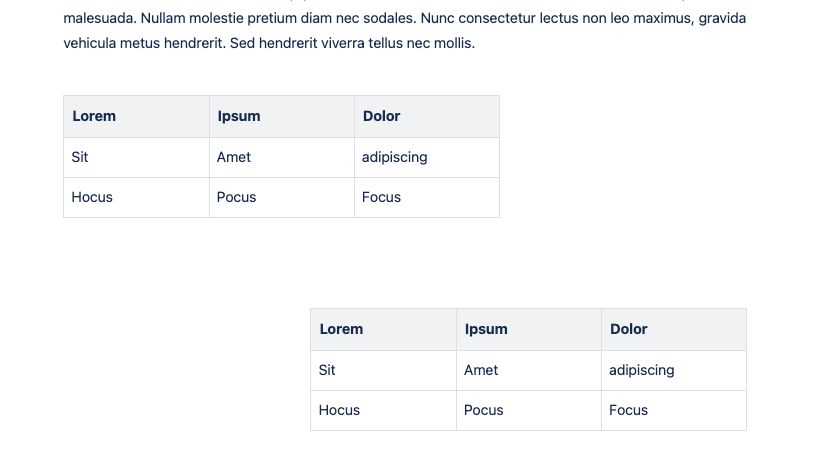Click the Amet cell in the lower table

point(481,370)
